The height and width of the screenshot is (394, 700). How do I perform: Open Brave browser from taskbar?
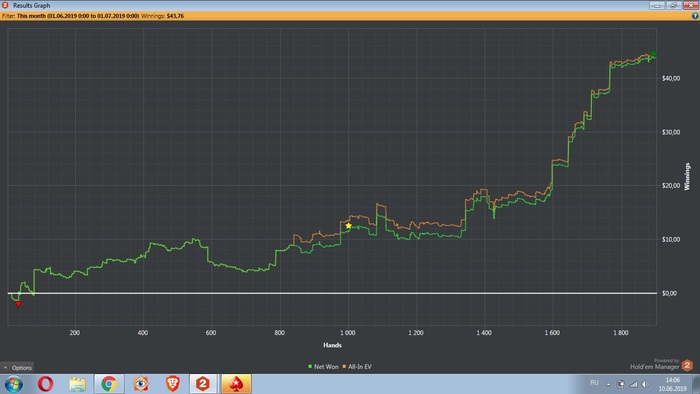(x=172, y=384)
